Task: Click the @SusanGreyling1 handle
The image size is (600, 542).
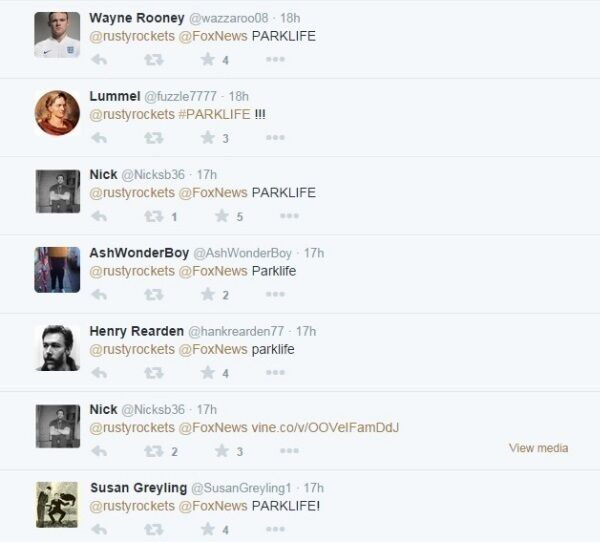Action: click(x=241, y=488)
